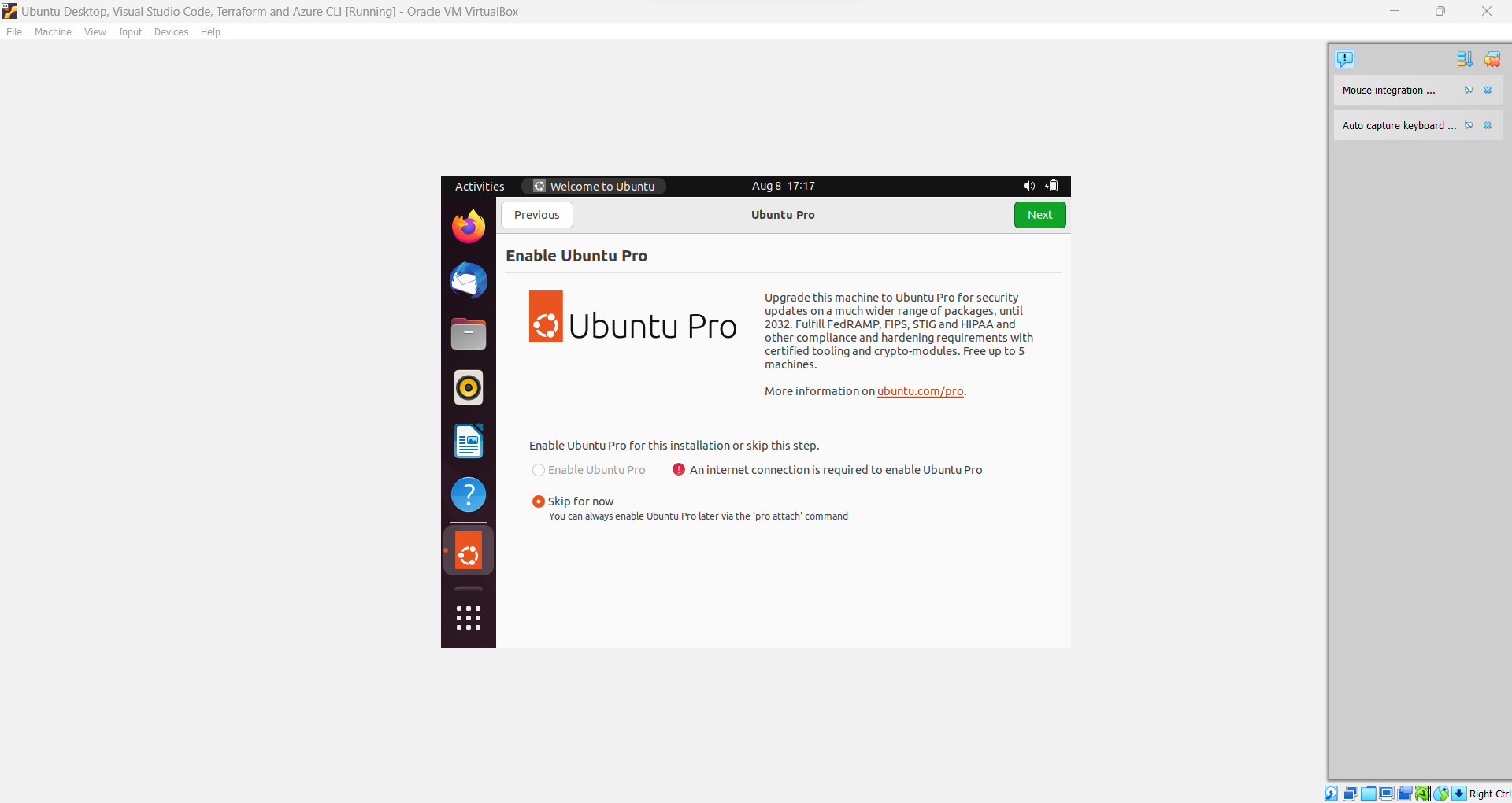
Task: Open Rhythmbox music player from the dock
Action: point(468,387)
